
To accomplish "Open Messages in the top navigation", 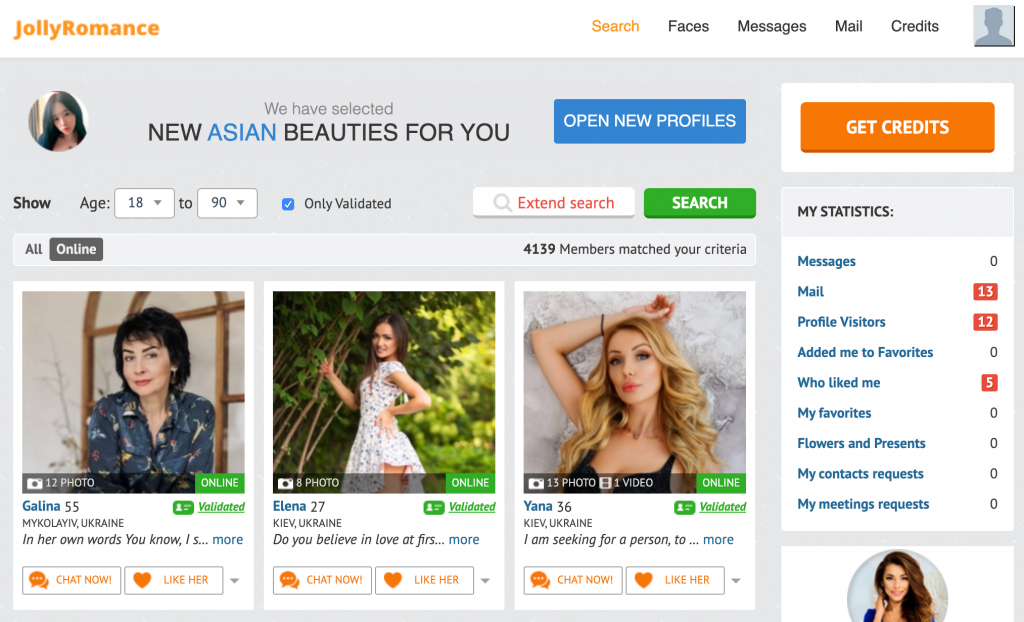I will tap(772, 26).
